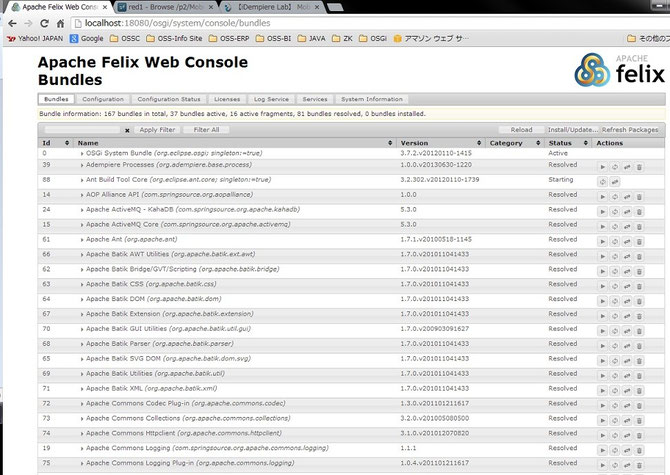670x475 pixels.
Task: Update the Ant Build Tool Core bundle
Action: (x=614, y=182)
